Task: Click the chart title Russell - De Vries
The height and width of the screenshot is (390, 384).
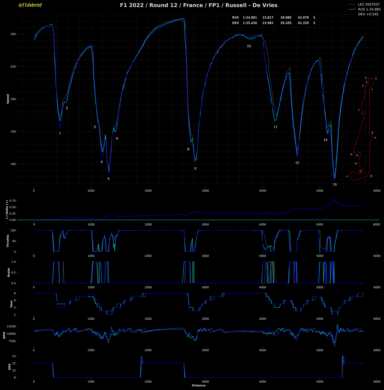Action: 252,5
